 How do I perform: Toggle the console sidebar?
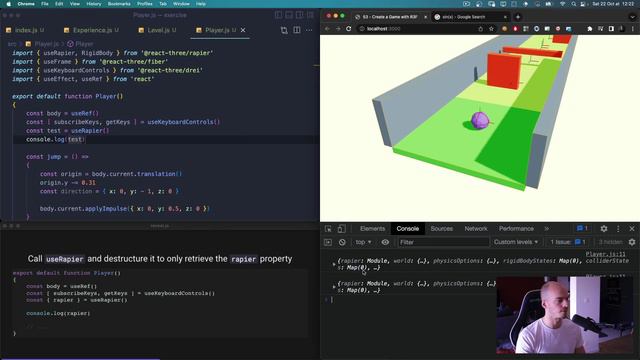(x=328, y=242)
